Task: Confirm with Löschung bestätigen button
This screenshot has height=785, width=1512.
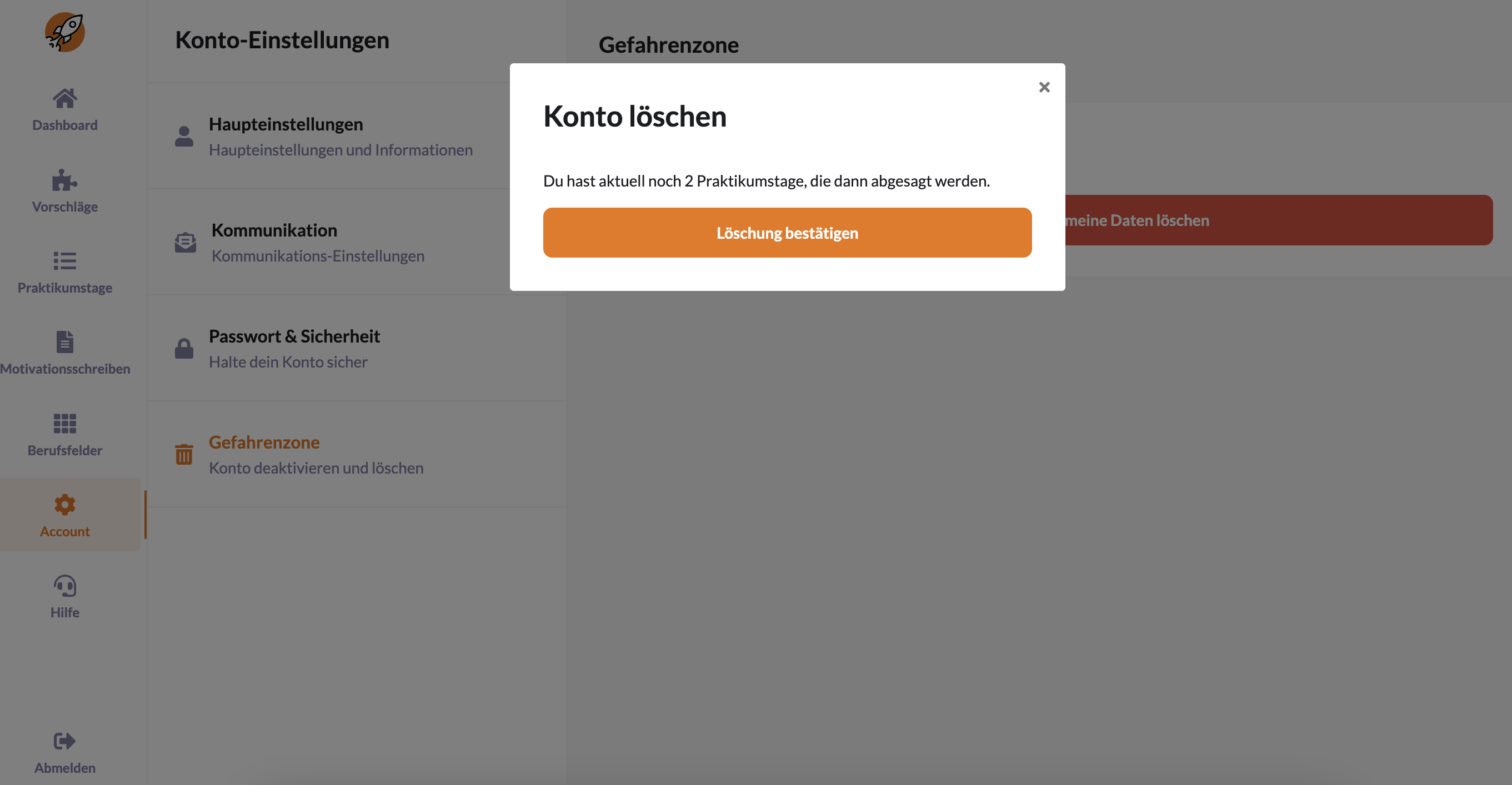Action: (787, 232)
